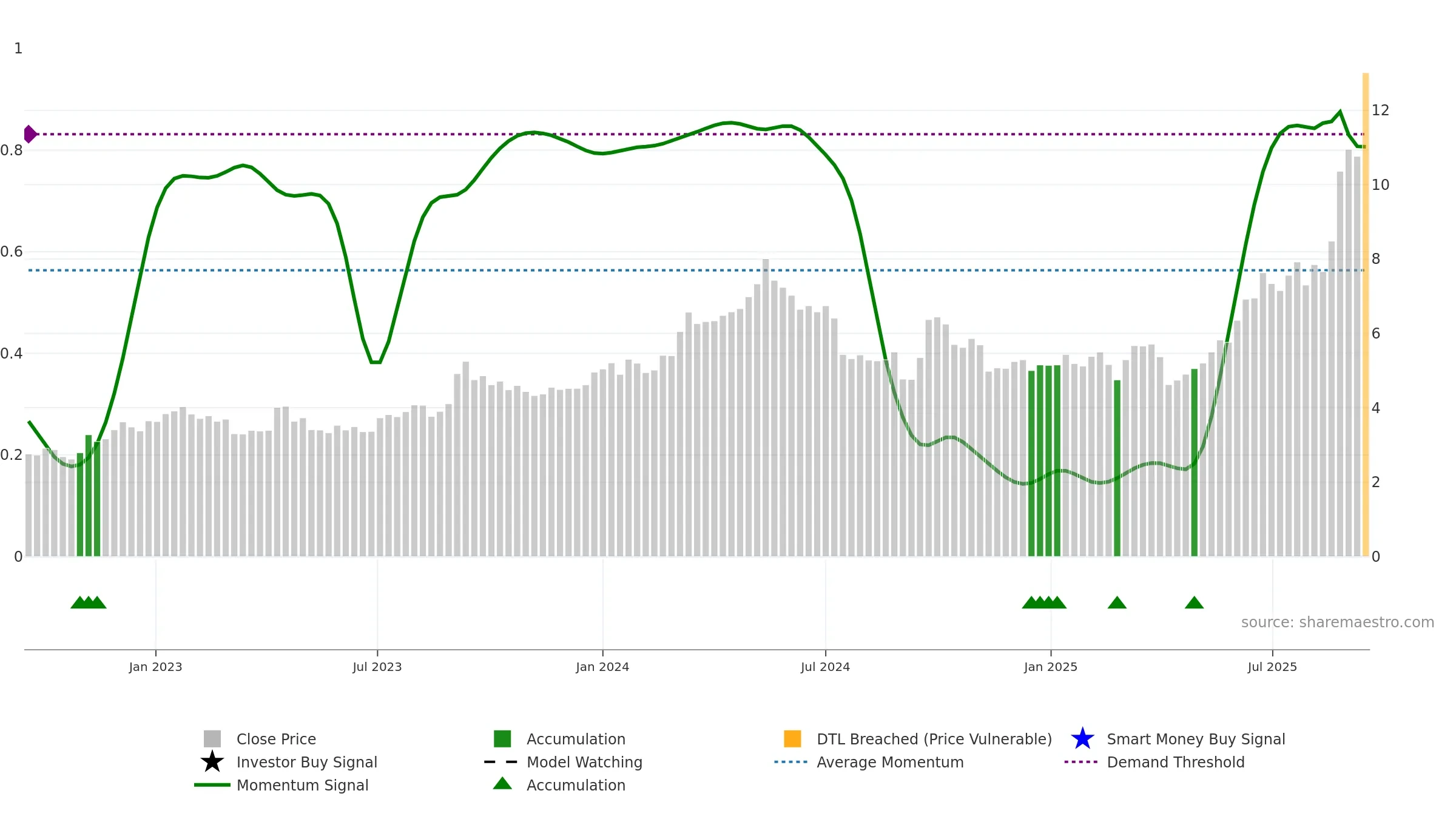
Task: Click the source: sharemaestro.com text
Action: pos(1338,622)
